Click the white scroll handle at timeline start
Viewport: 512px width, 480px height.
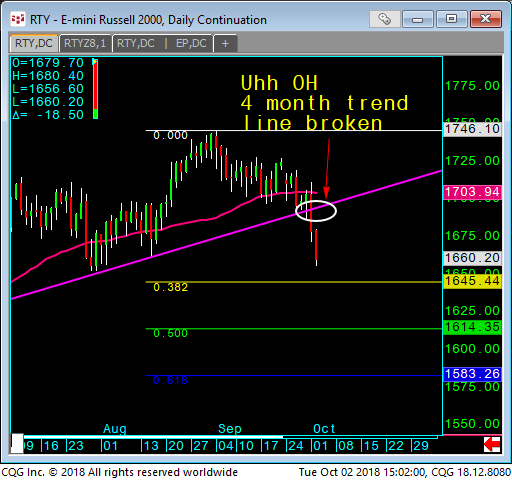coord(17,443)
